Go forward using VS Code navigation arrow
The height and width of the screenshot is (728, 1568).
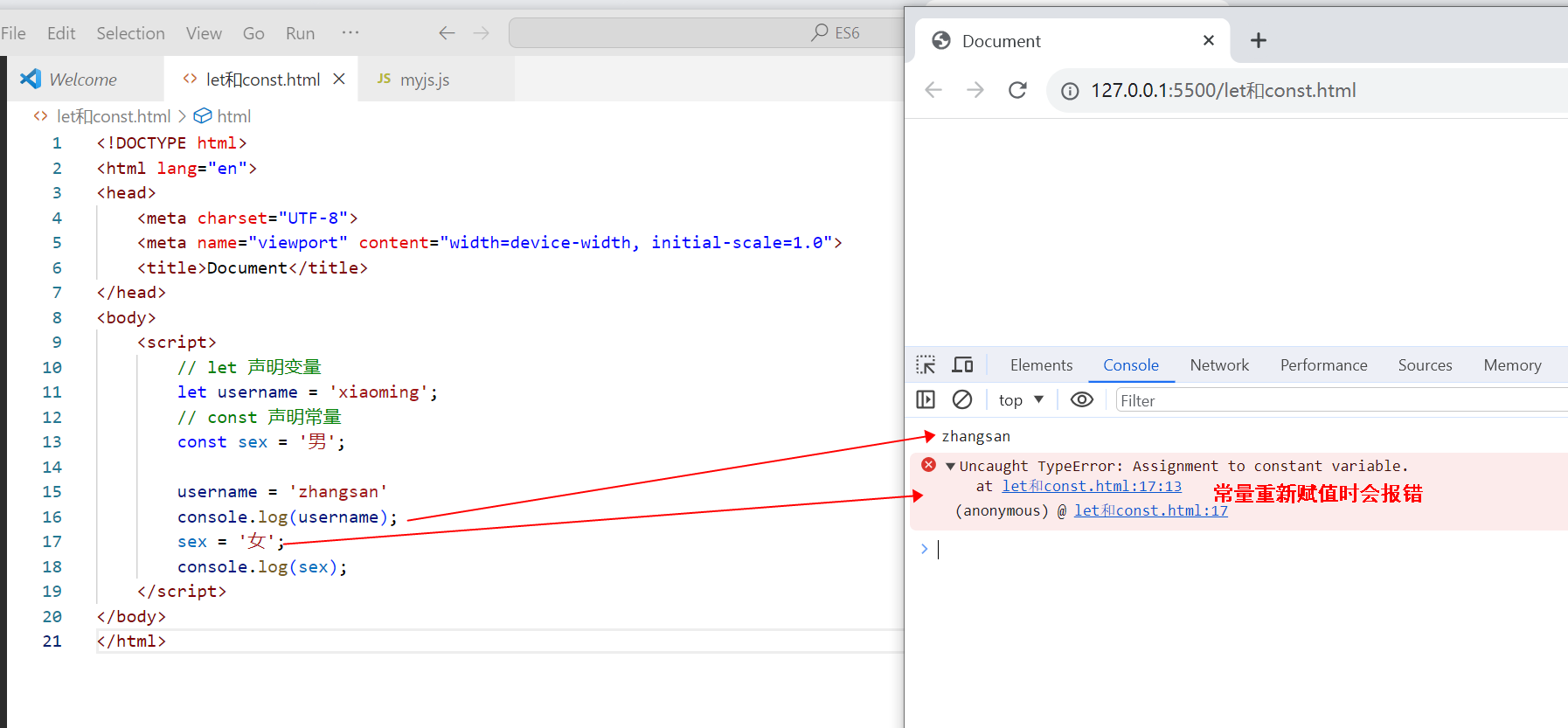tap(482, 33)
